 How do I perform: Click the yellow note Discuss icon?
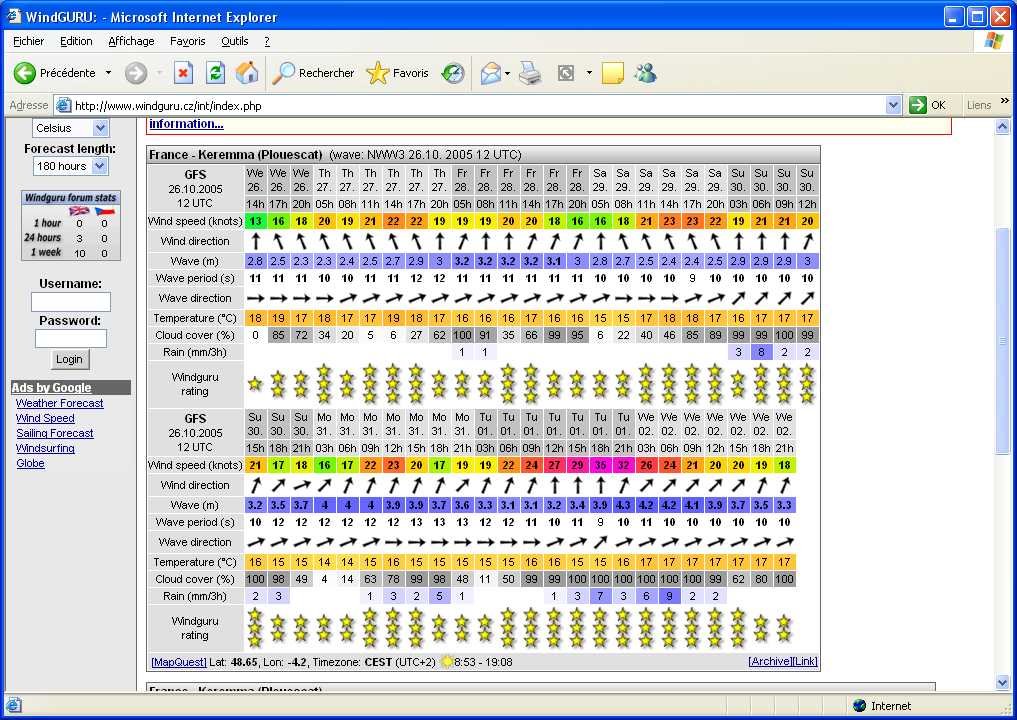pyautogui.click(x=613, y=73)
